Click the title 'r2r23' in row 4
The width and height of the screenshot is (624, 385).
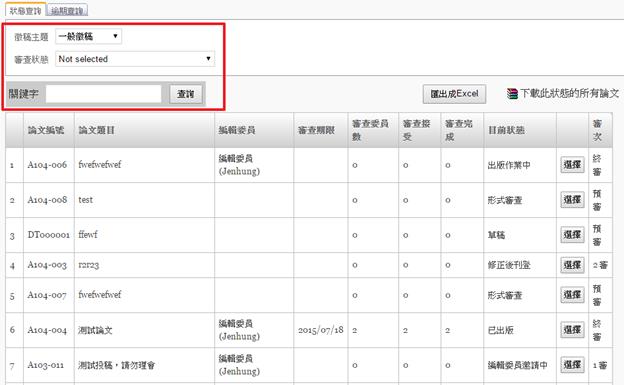88,265
